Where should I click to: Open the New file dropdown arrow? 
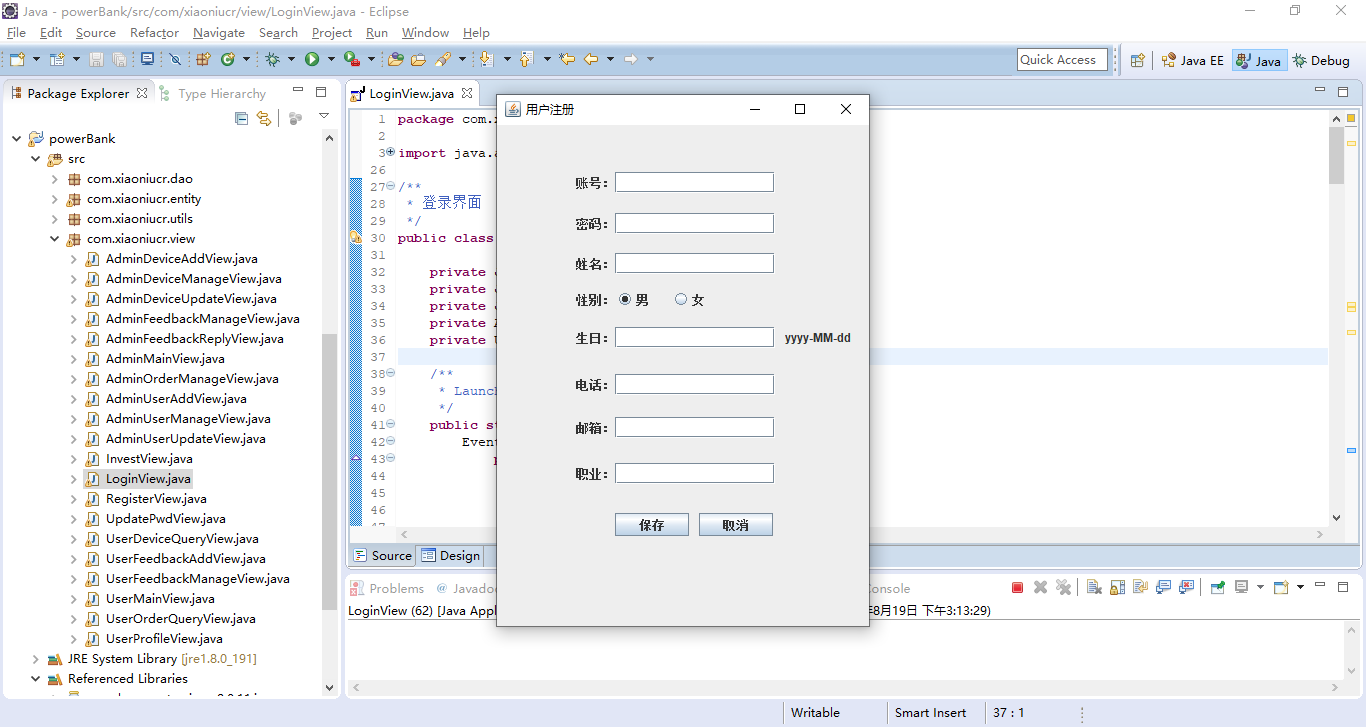coord(37,59)
